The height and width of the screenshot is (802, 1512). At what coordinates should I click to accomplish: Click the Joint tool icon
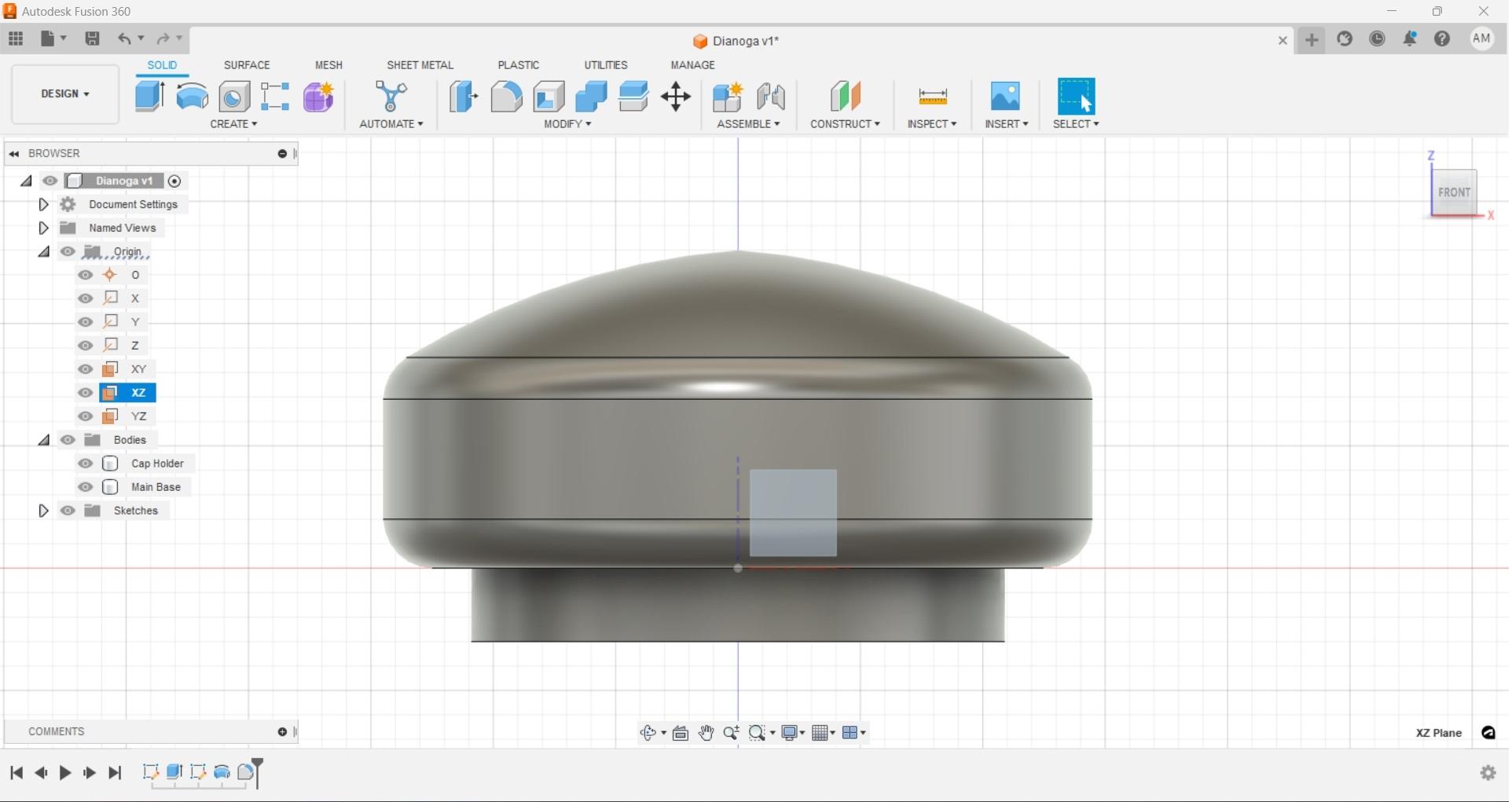pos(771,97)
